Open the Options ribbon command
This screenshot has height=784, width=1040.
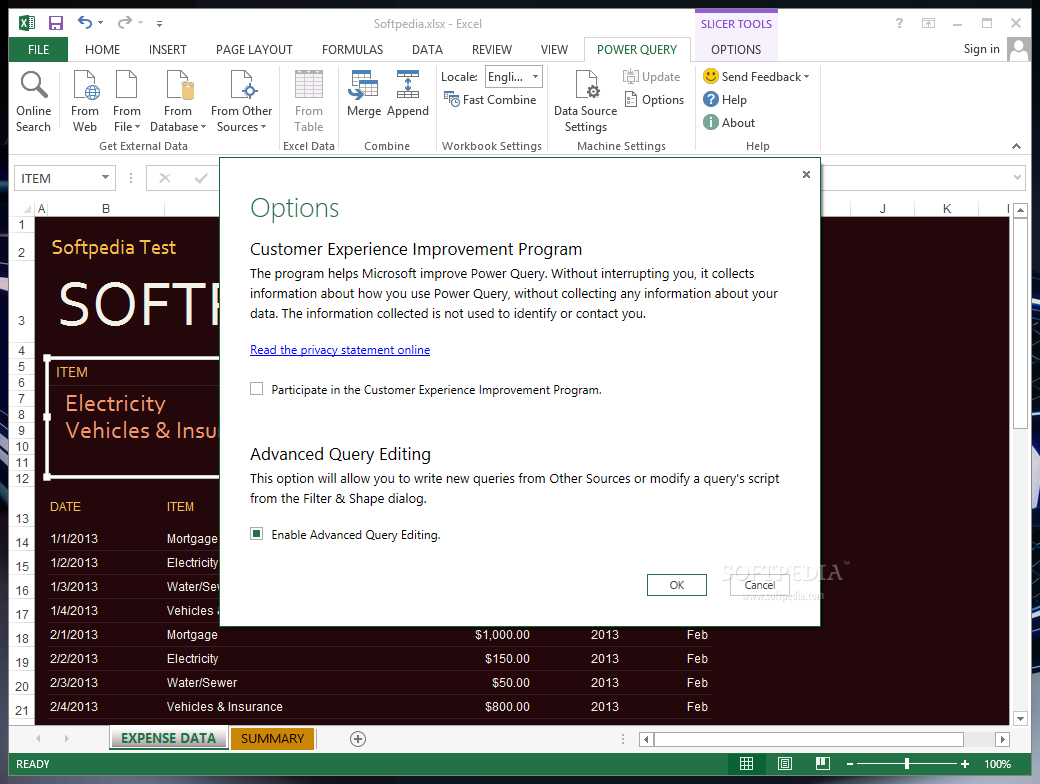coord(654,99)
